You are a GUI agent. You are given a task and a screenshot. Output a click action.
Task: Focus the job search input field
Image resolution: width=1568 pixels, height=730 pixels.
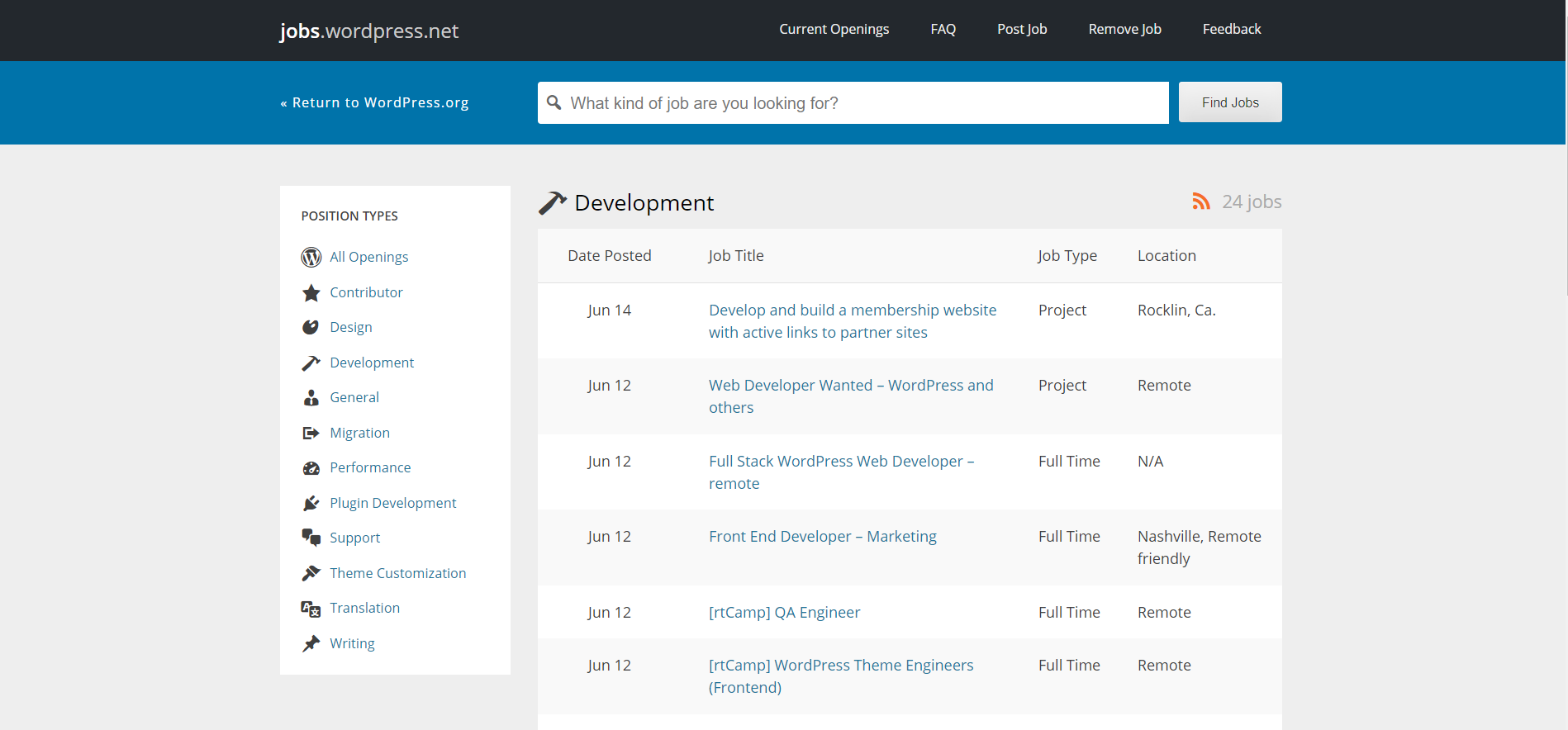[859, 103]
